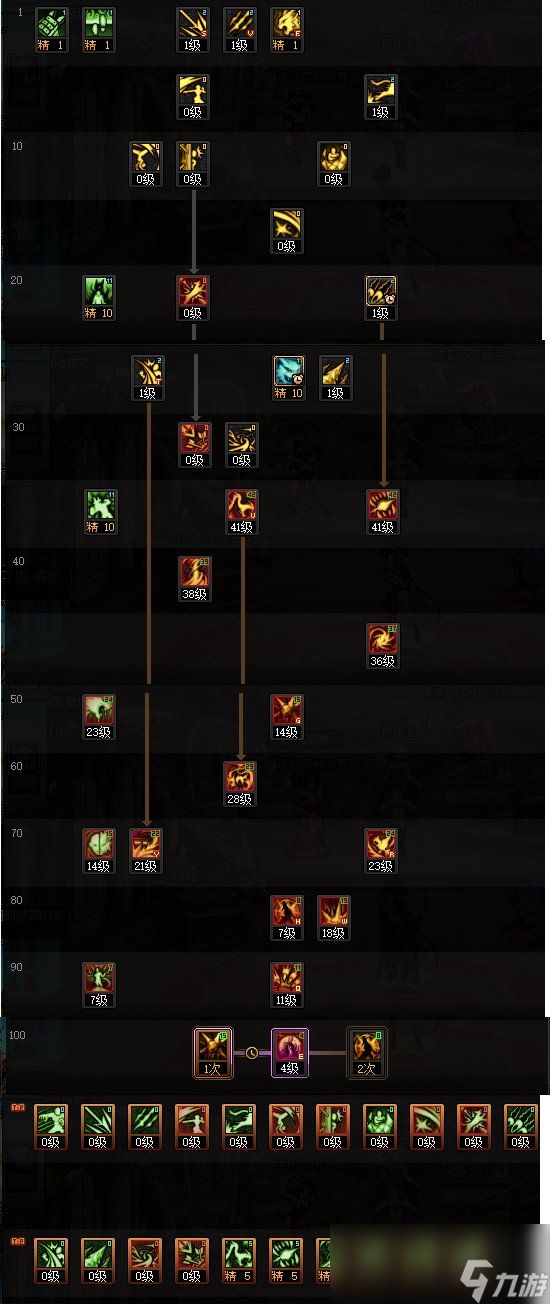Screen dimensions: 550x1304
Task: Choose the green 14级 skill in level 70 row
Action: [x=99, y=851]
